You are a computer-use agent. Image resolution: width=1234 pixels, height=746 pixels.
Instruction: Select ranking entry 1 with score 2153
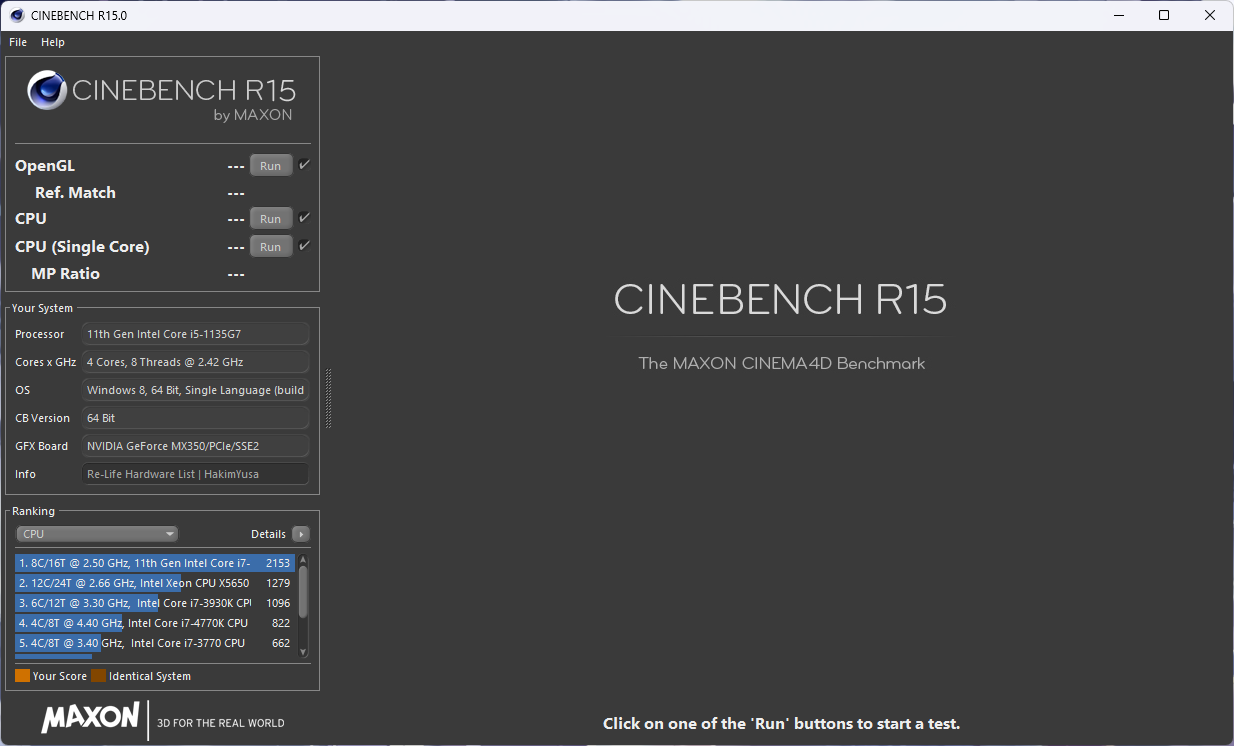click(155, 563)
